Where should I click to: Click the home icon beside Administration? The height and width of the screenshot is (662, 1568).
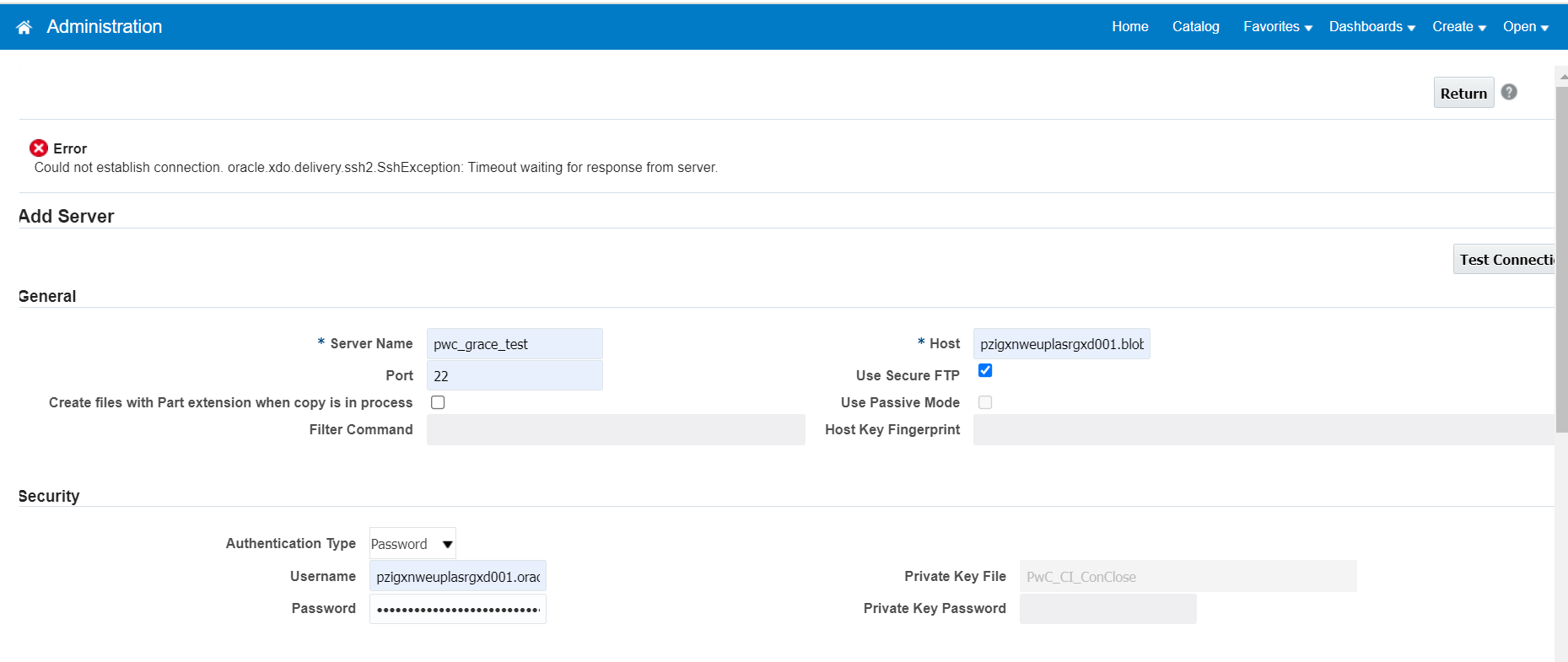24,28
